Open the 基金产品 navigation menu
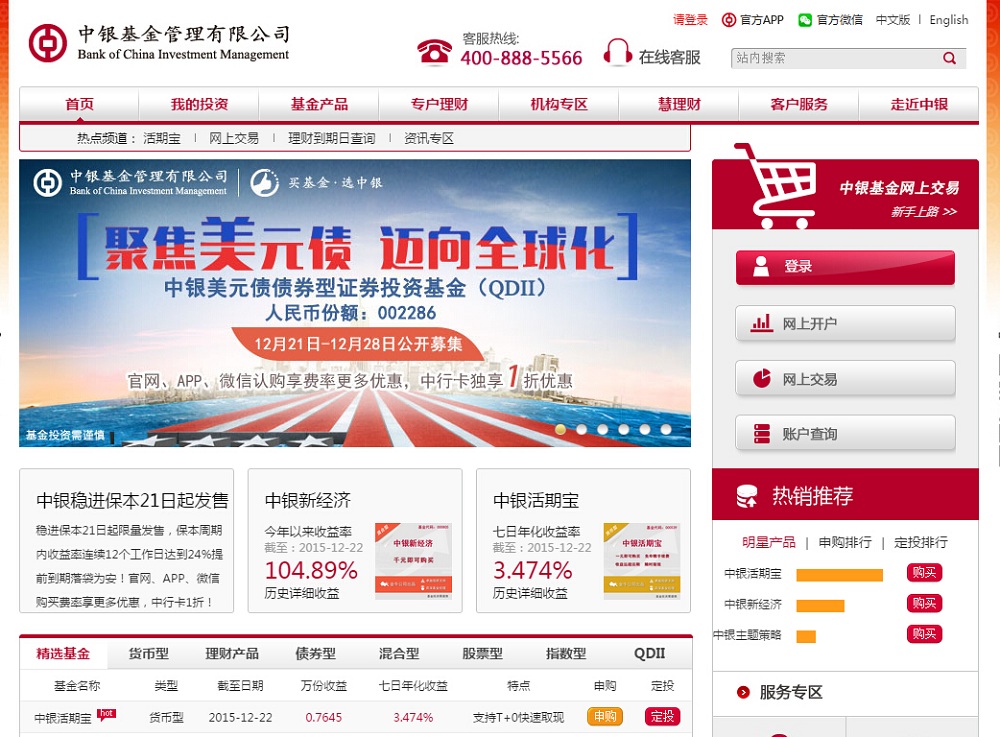 [319, 104]
